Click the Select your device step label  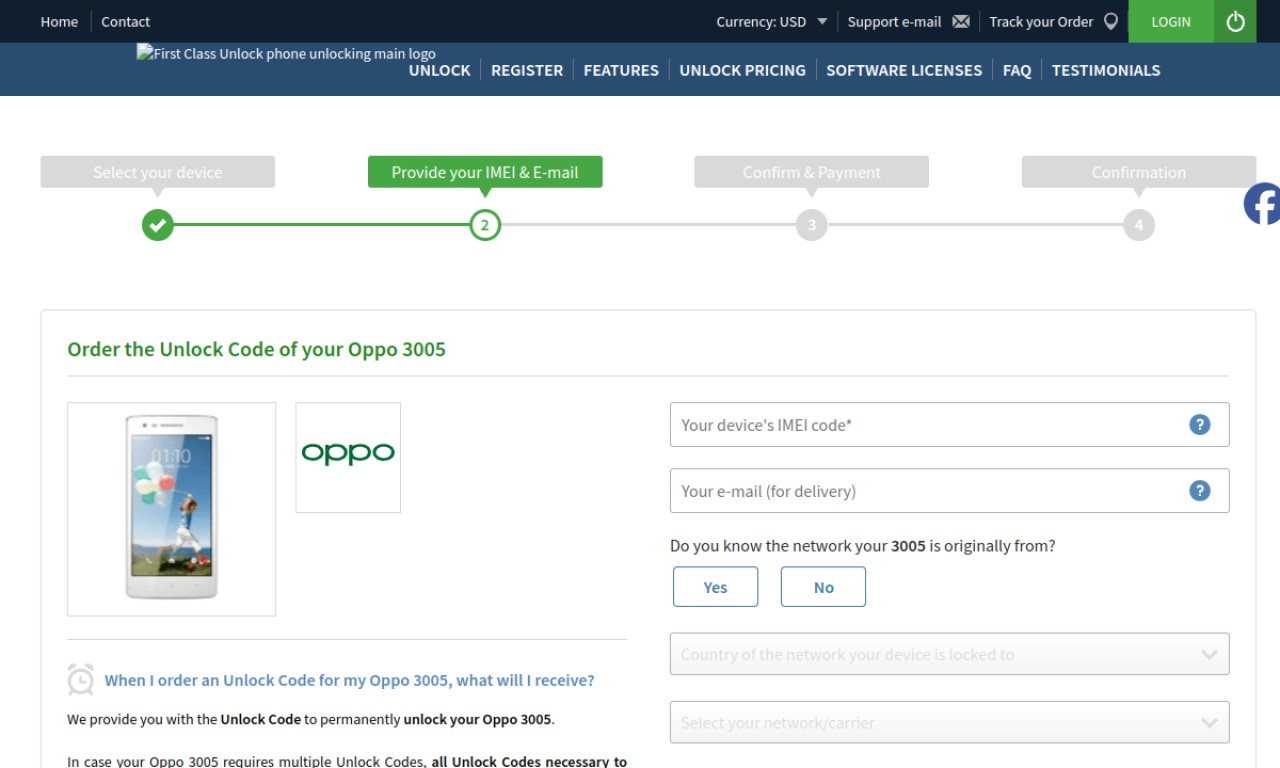pos(157,172)
